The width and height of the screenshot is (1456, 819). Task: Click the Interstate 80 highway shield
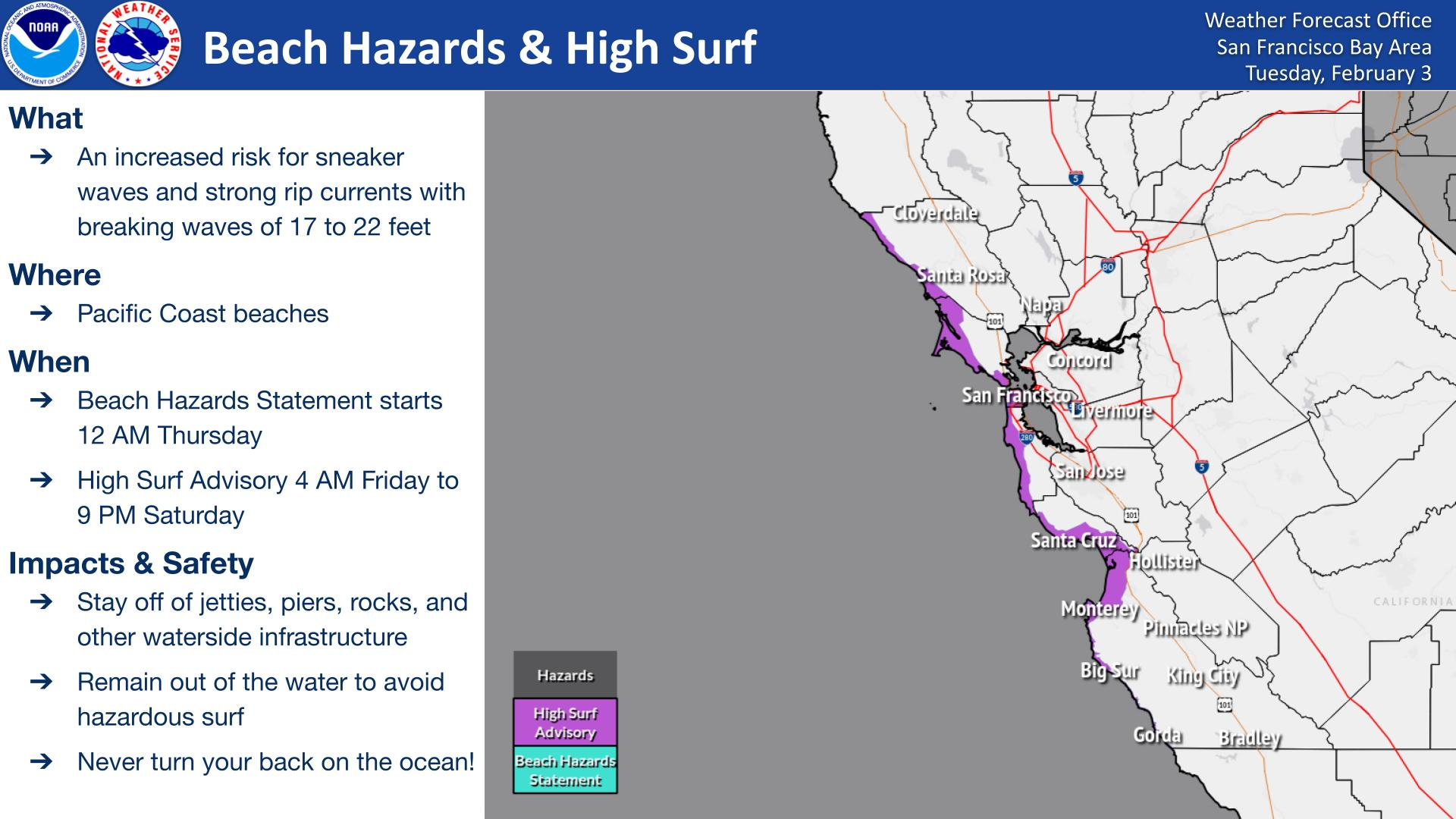(1108, 266)
